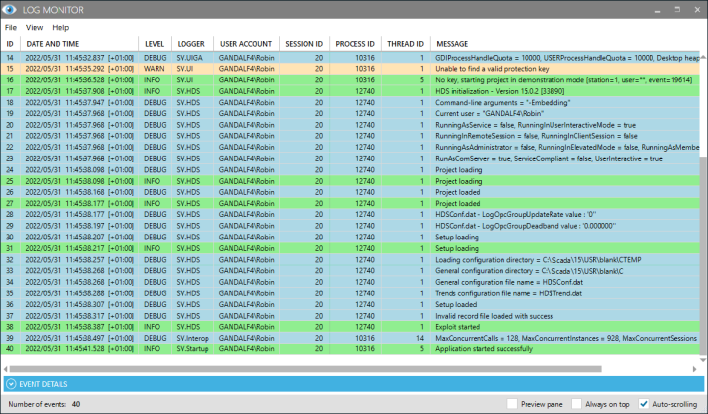Sort by the LEVEL column header
708x414 pixels.
click(x=155, y=44)
